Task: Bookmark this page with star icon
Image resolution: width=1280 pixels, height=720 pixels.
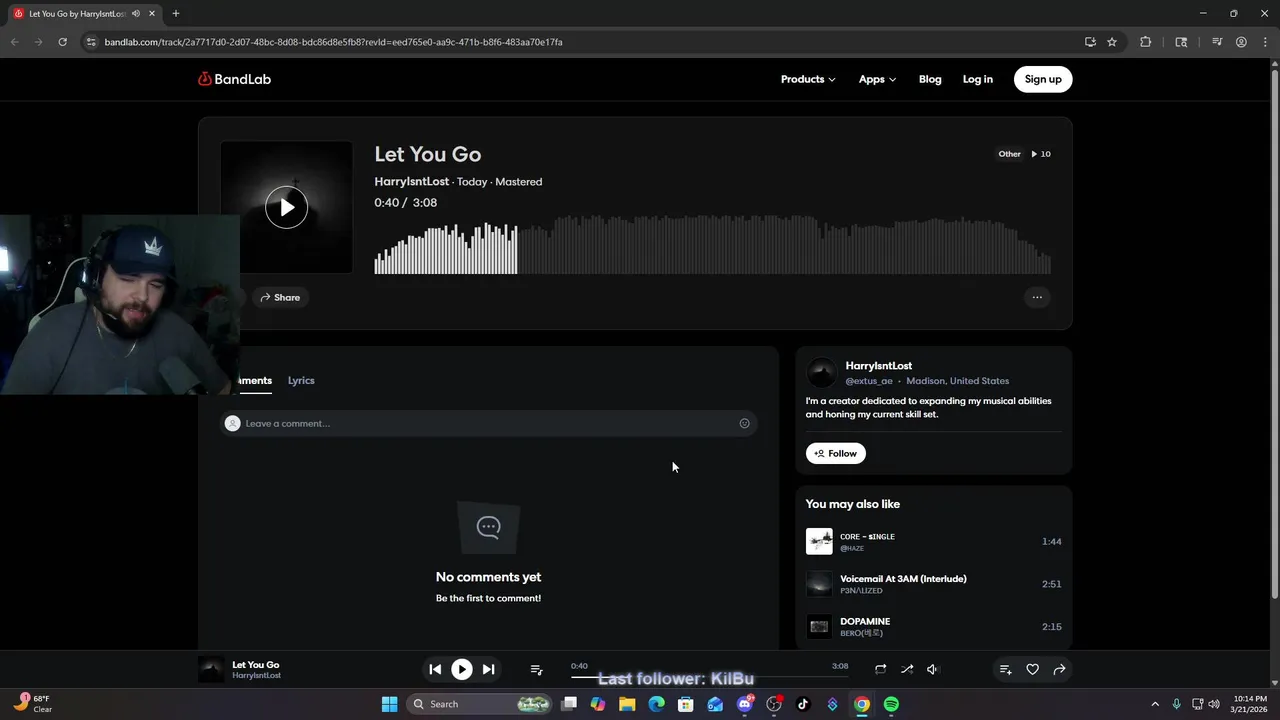Action: pyautogui.click(x=1112, y=42)
